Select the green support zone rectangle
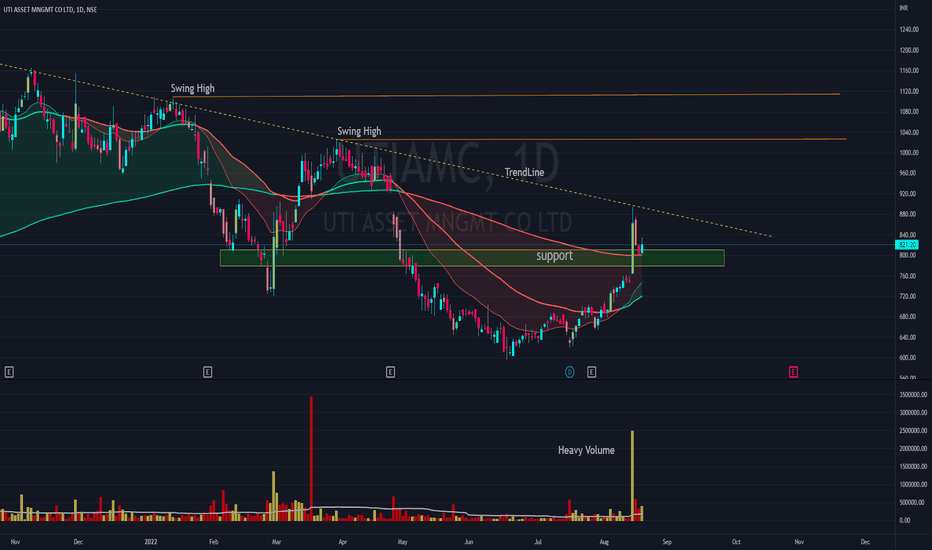 472,257
